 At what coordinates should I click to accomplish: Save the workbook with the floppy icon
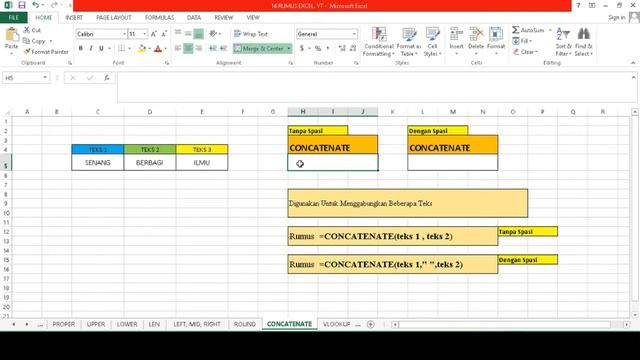coord(22,5)
